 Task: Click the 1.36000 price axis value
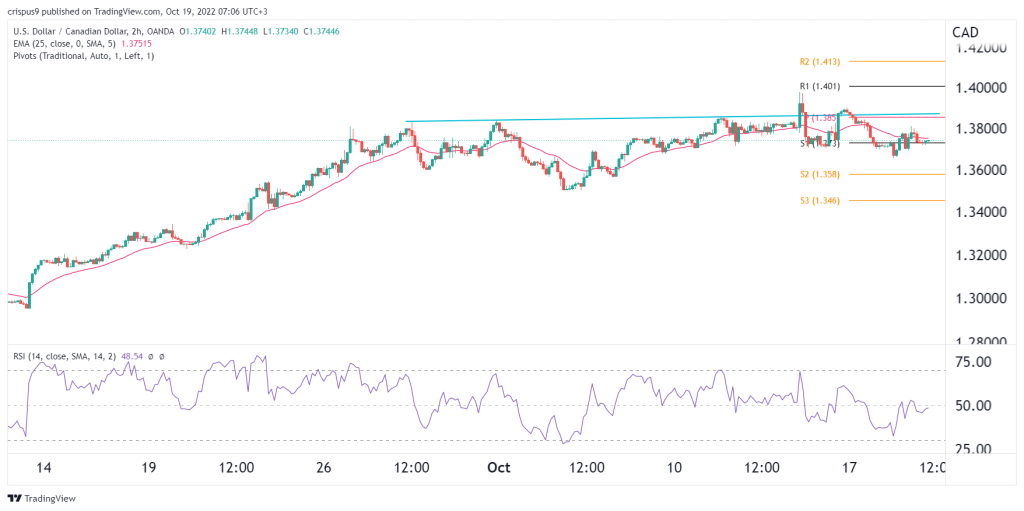(982, 171)
